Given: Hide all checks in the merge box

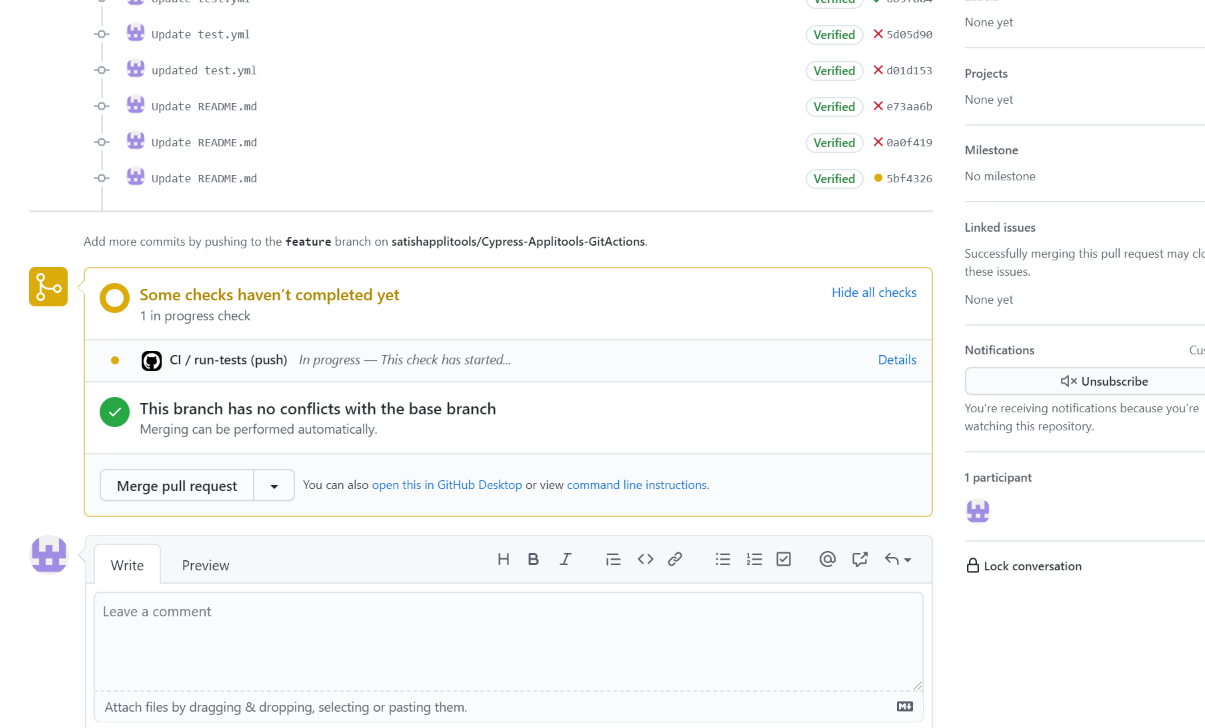Looking at the screenshot, I should pyautogui.click(x=874, y=293).
